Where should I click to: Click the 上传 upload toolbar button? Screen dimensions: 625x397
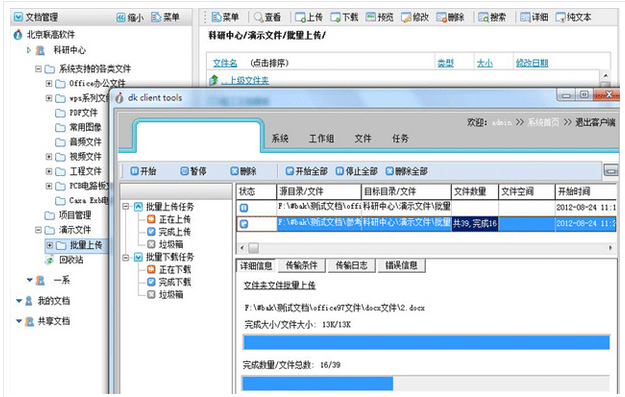click(309, 17)
